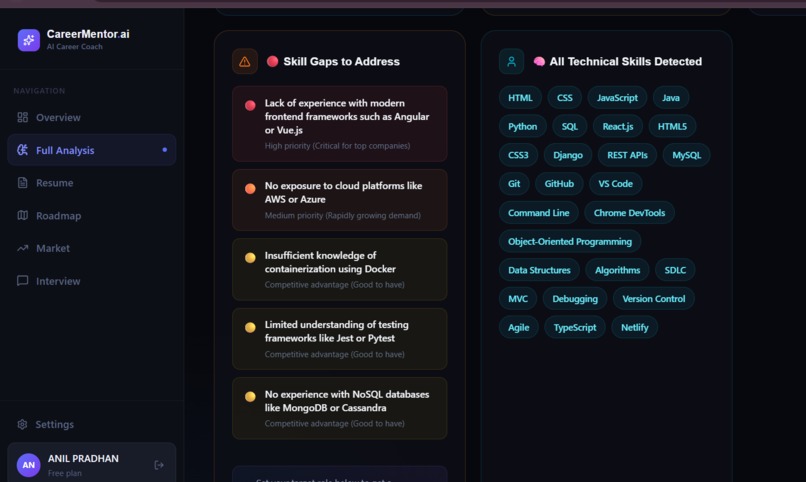The height and width of the screenshot is (482, 806).
Task: Click the Full Analysis brain icon
Action: click(23, 150)
